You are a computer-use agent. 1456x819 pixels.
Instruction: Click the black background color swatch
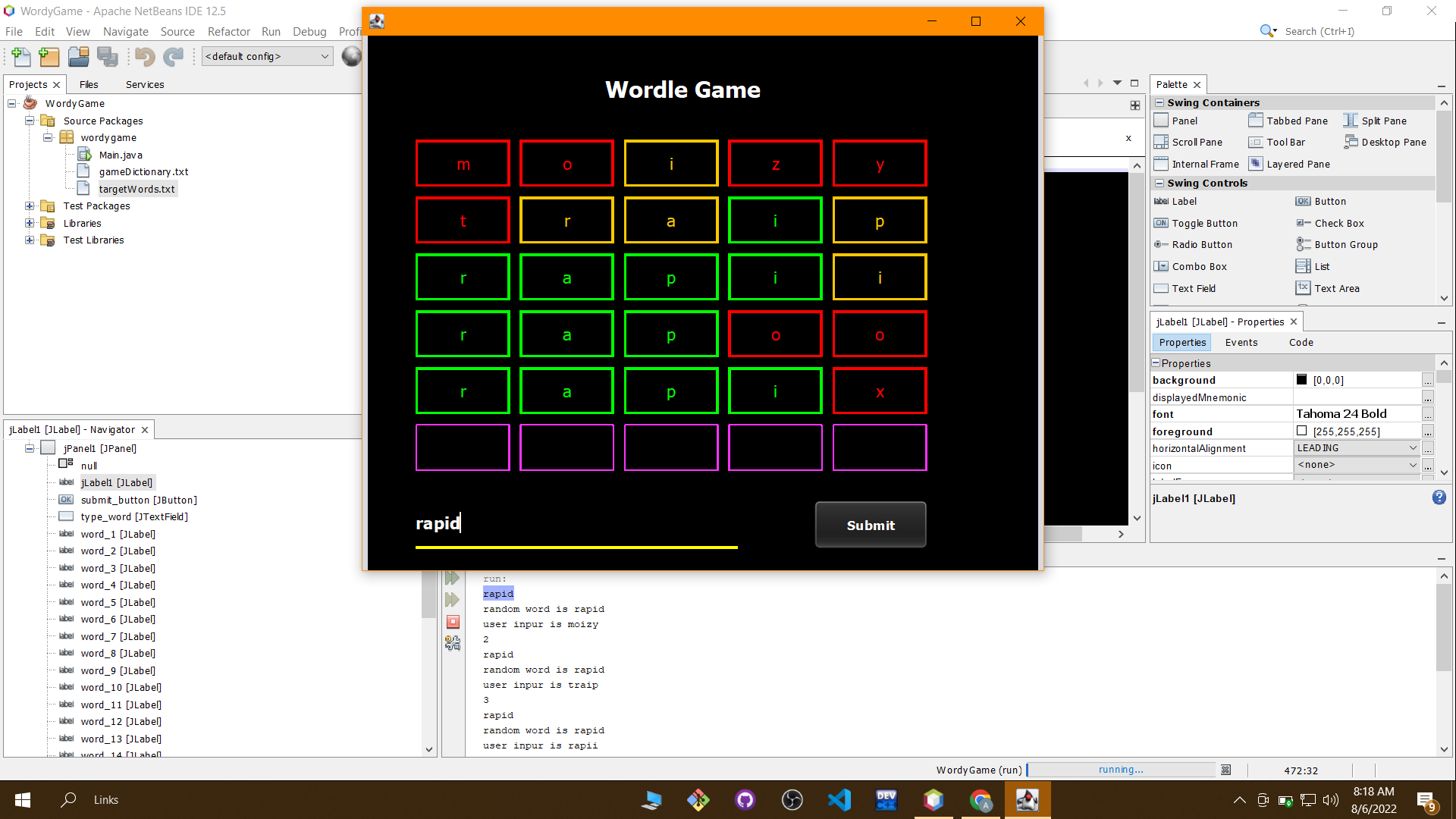coord(1302,380)
